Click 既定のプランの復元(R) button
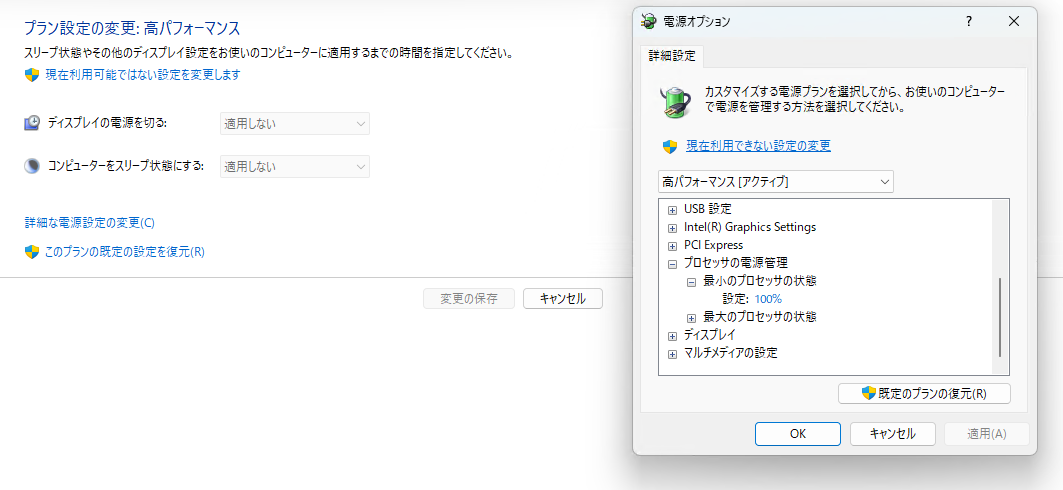The width and height of the screenshot is (1063, 490). (924, 394)
